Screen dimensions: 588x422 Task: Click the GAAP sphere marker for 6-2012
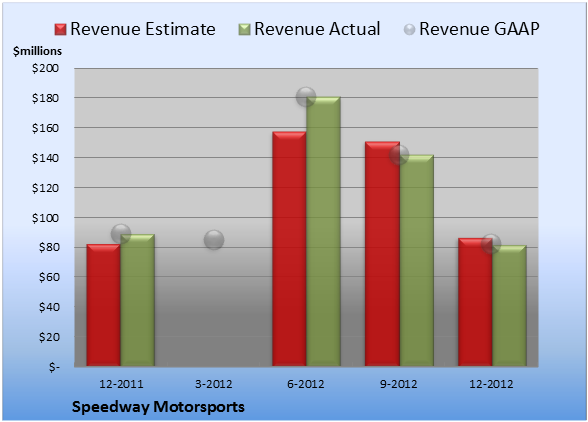tap(306, 97)
